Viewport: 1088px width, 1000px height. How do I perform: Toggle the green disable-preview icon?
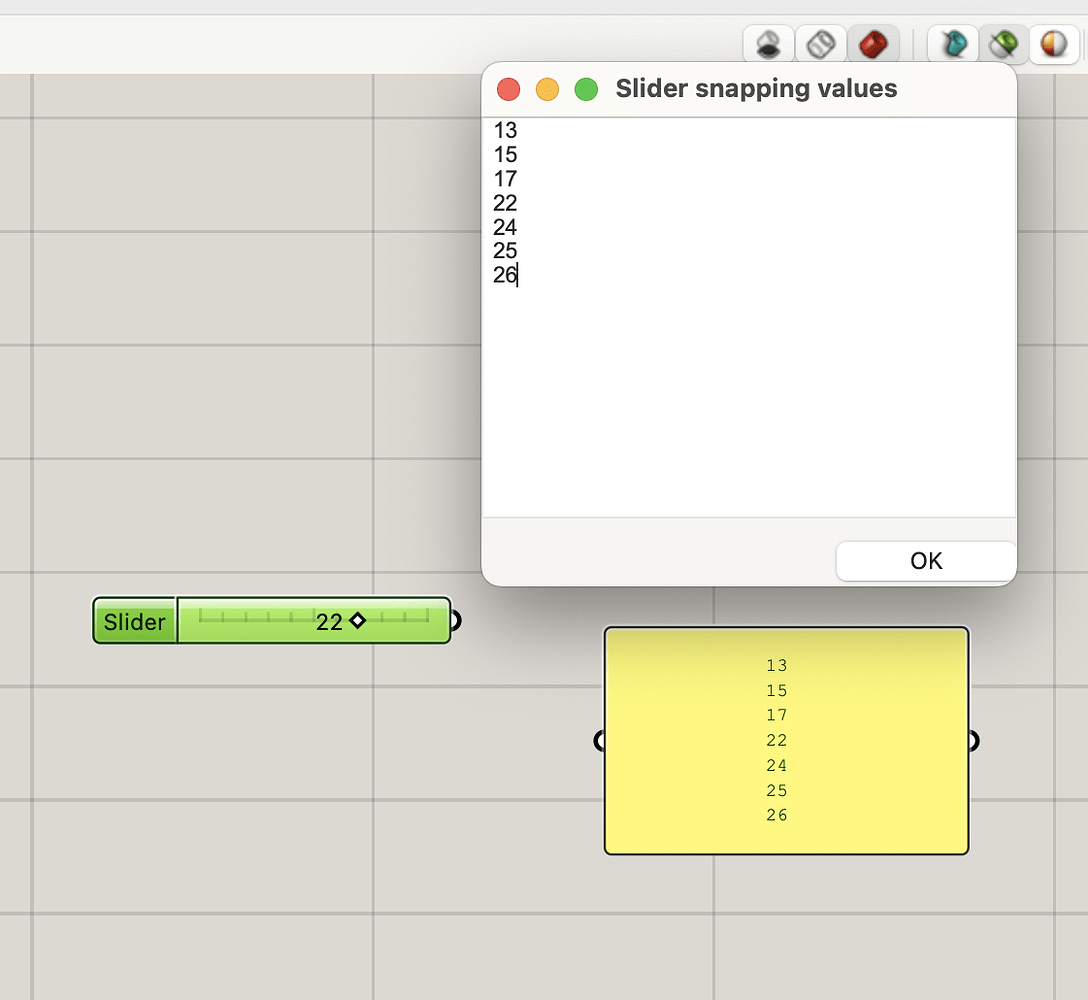[1003, 44]
